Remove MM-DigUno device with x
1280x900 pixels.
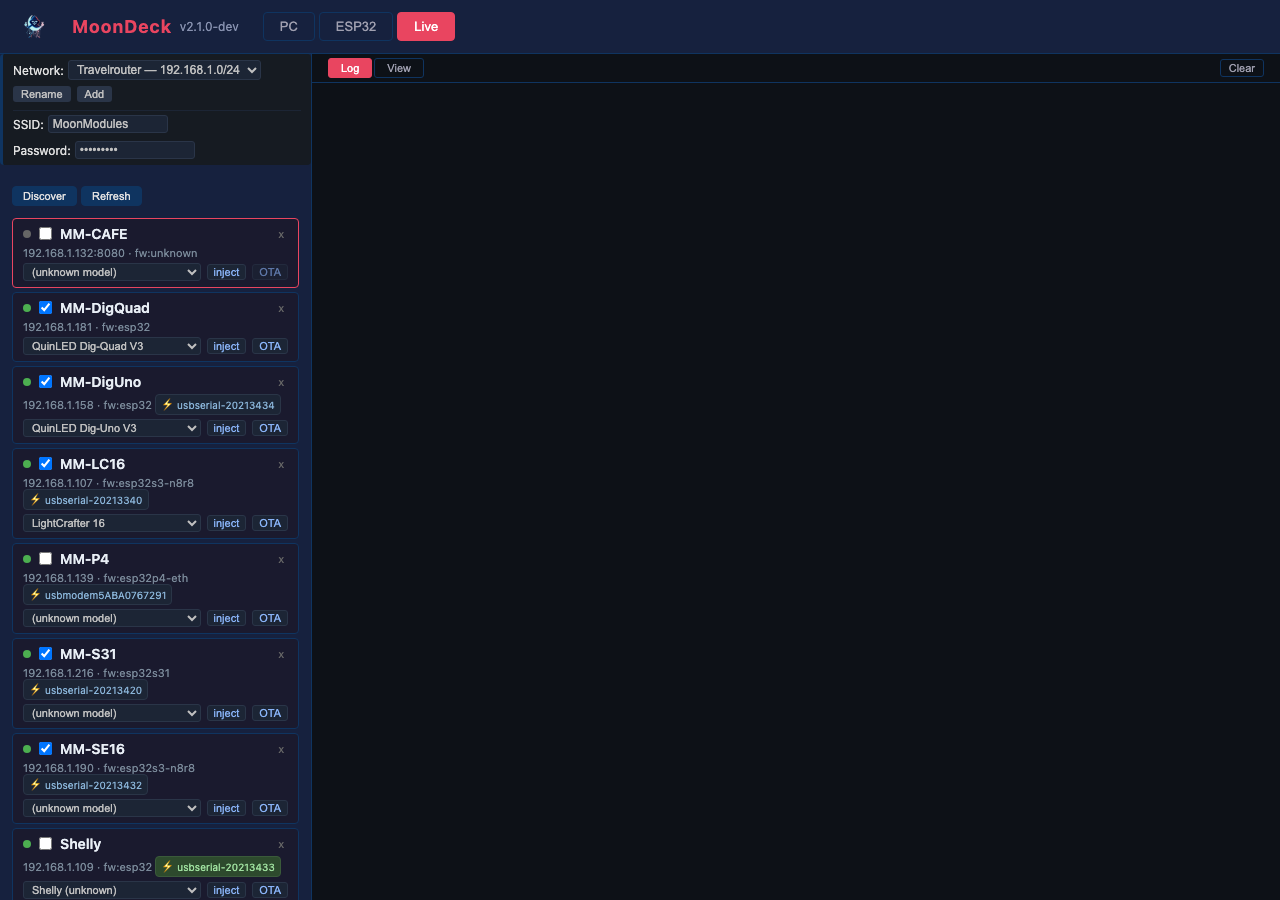[281, 382]
